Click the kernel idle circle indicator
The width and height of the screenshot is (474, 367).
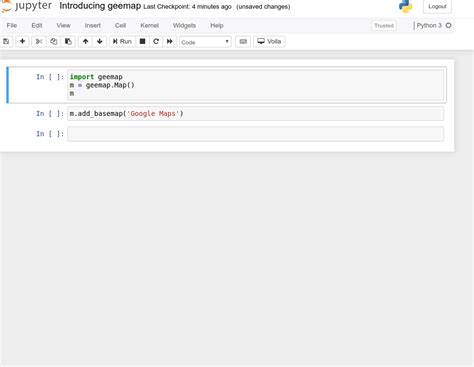449,25
